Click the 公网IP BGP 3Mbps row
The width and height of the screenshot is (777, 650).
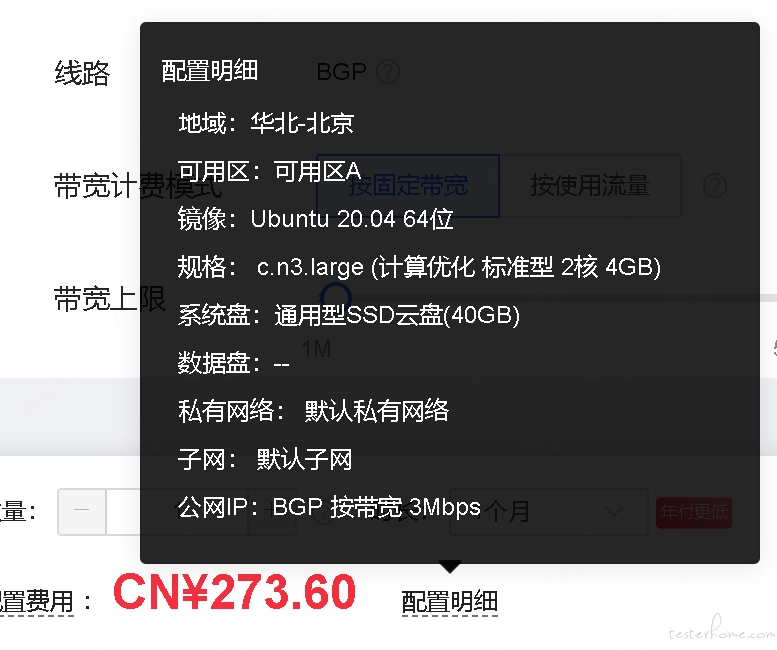pyautogui.click(x=330, y=507)
